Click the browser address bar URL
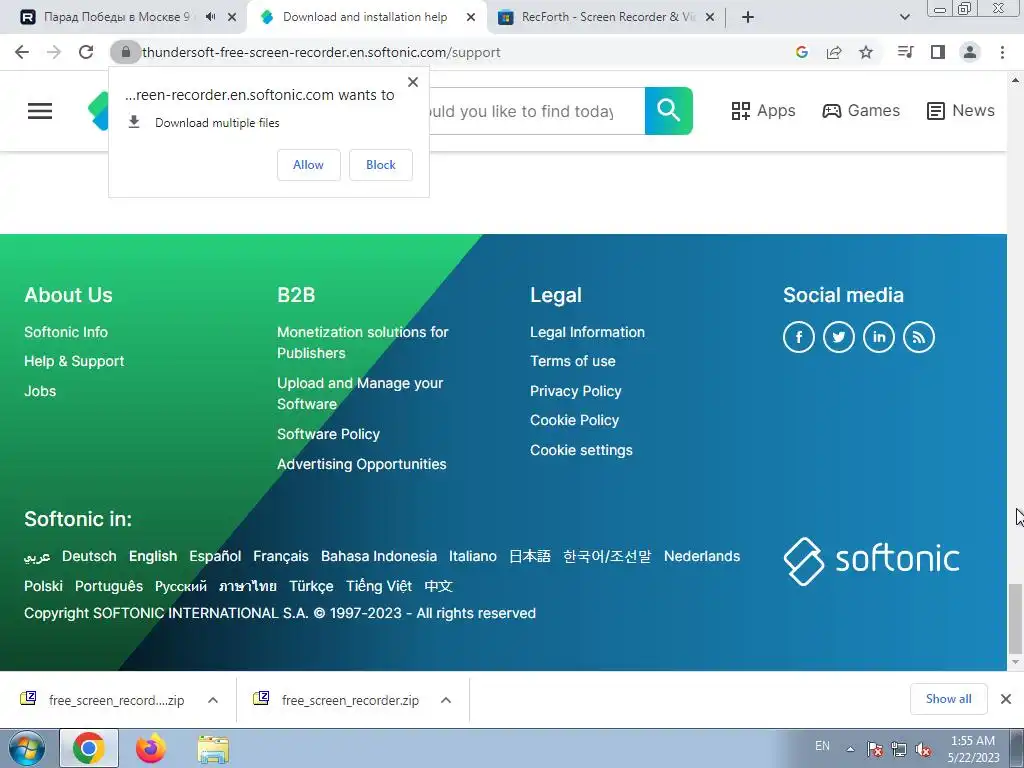Screen dimensions: 1024x768 click(321, 52)
